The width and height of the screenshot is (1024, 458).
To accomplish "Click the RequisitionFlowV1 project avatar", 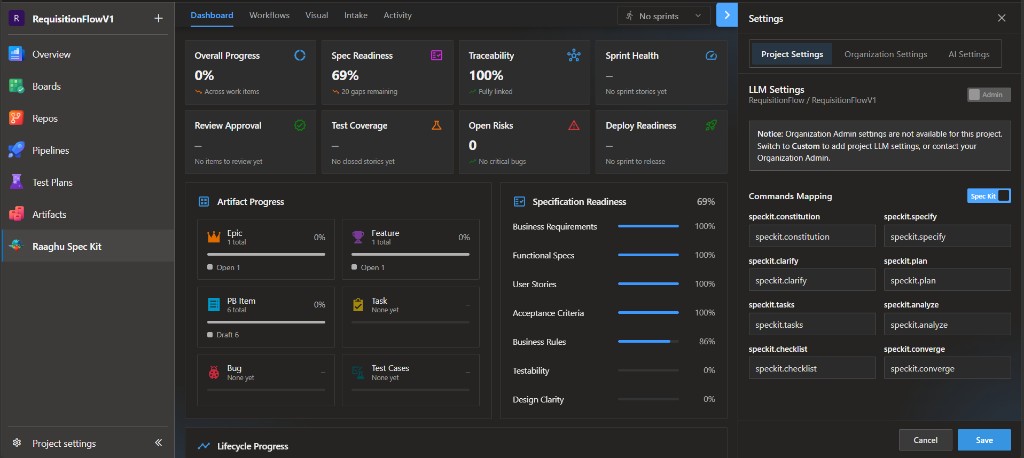I will point(16,18).
